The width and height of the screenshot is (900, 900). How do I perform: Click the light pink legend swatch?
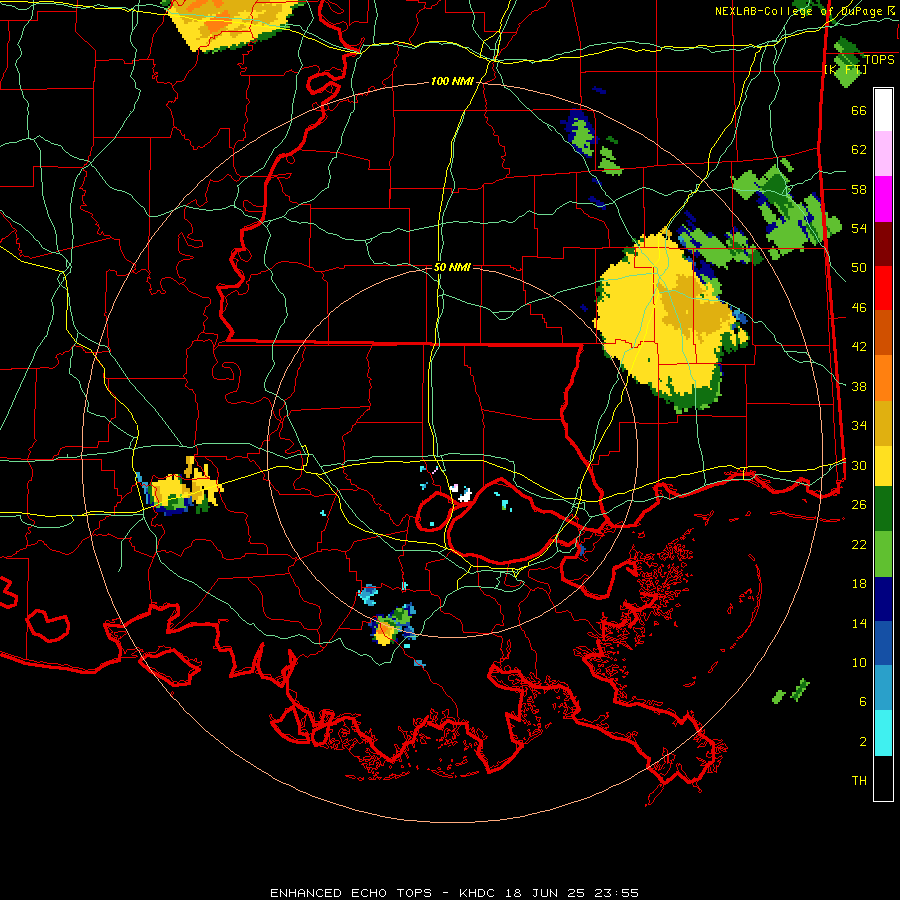click(883, 154)
